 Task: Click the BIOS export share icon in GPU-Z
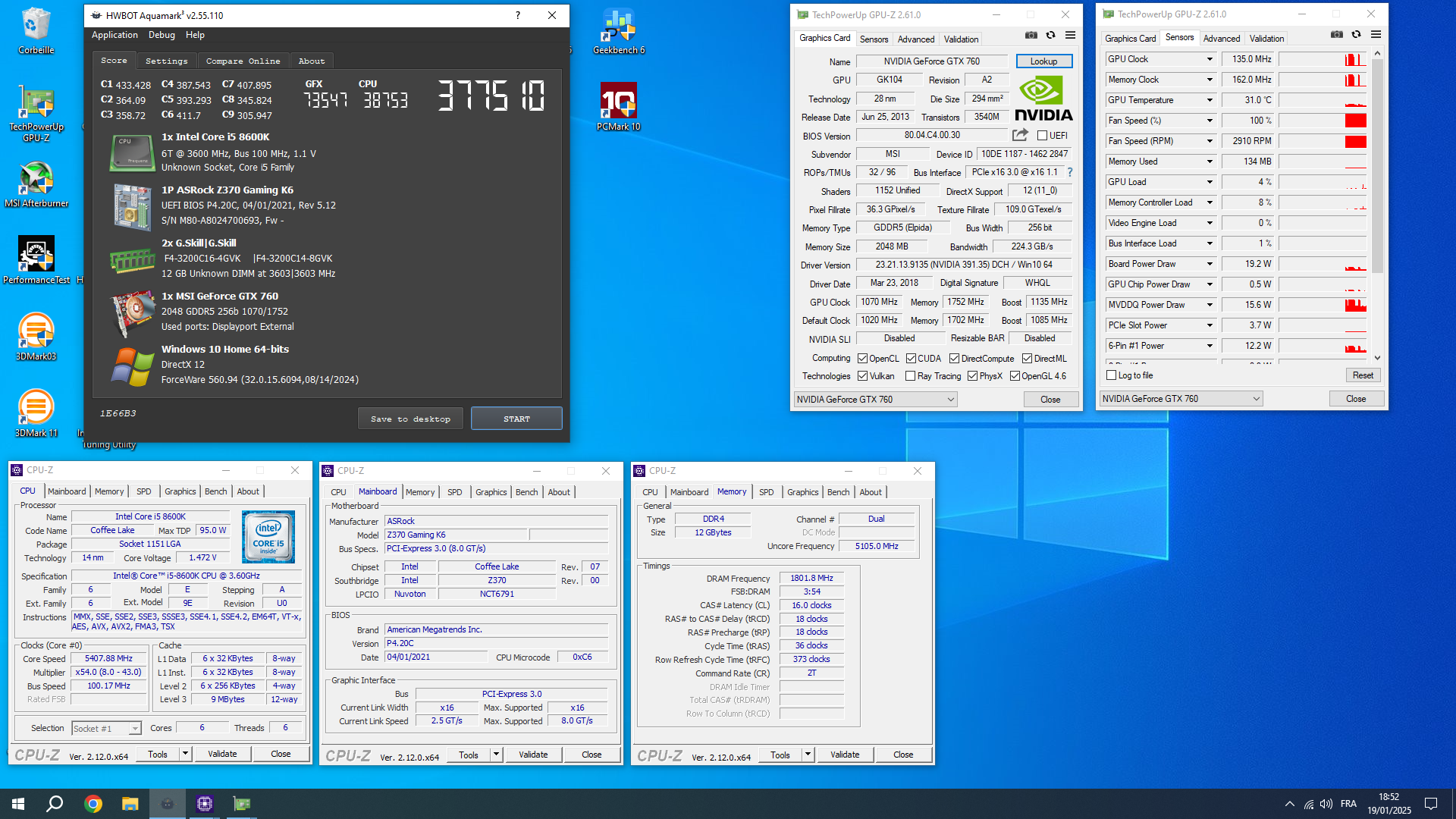(x=1020, y=135)
